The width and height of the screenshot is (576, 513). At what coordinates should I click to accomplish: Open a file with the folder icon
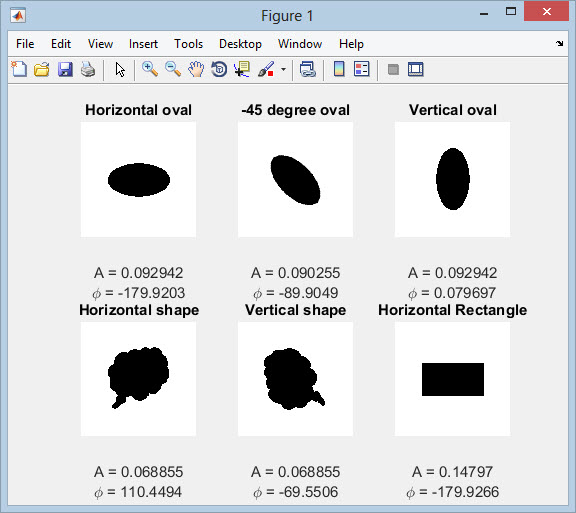click(x=42, y=69)
